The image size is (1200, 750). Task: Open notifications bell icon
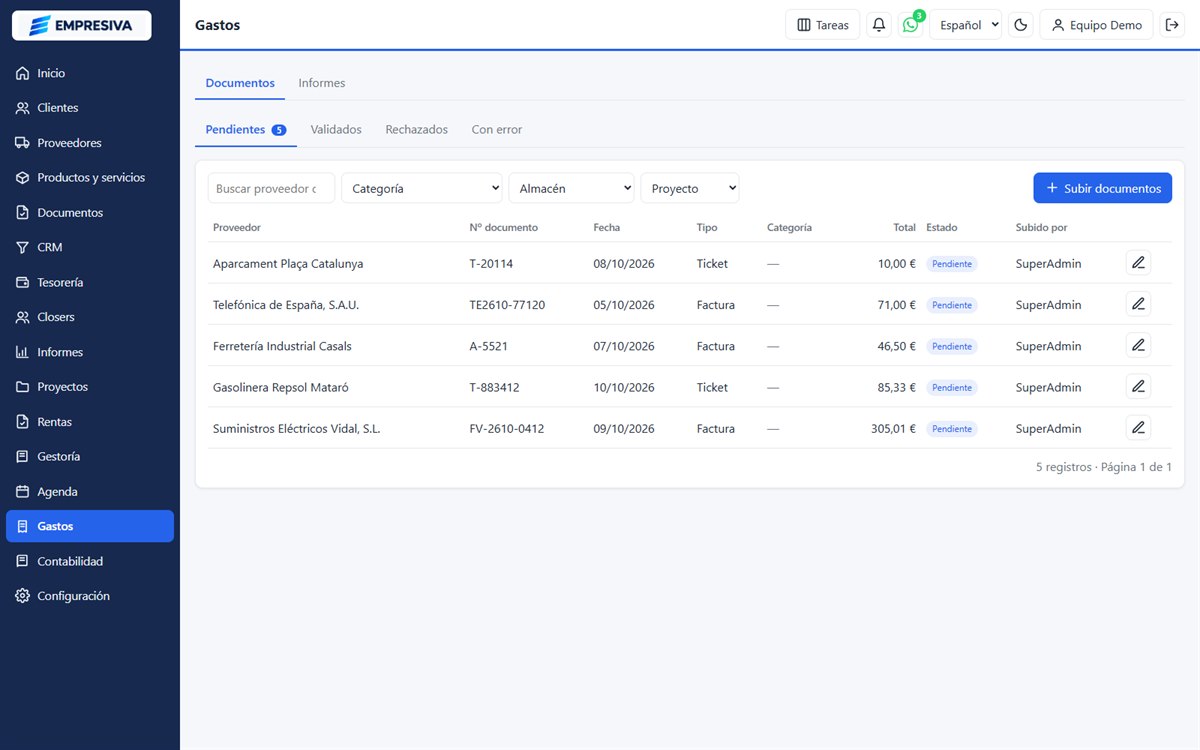[879, 25]
